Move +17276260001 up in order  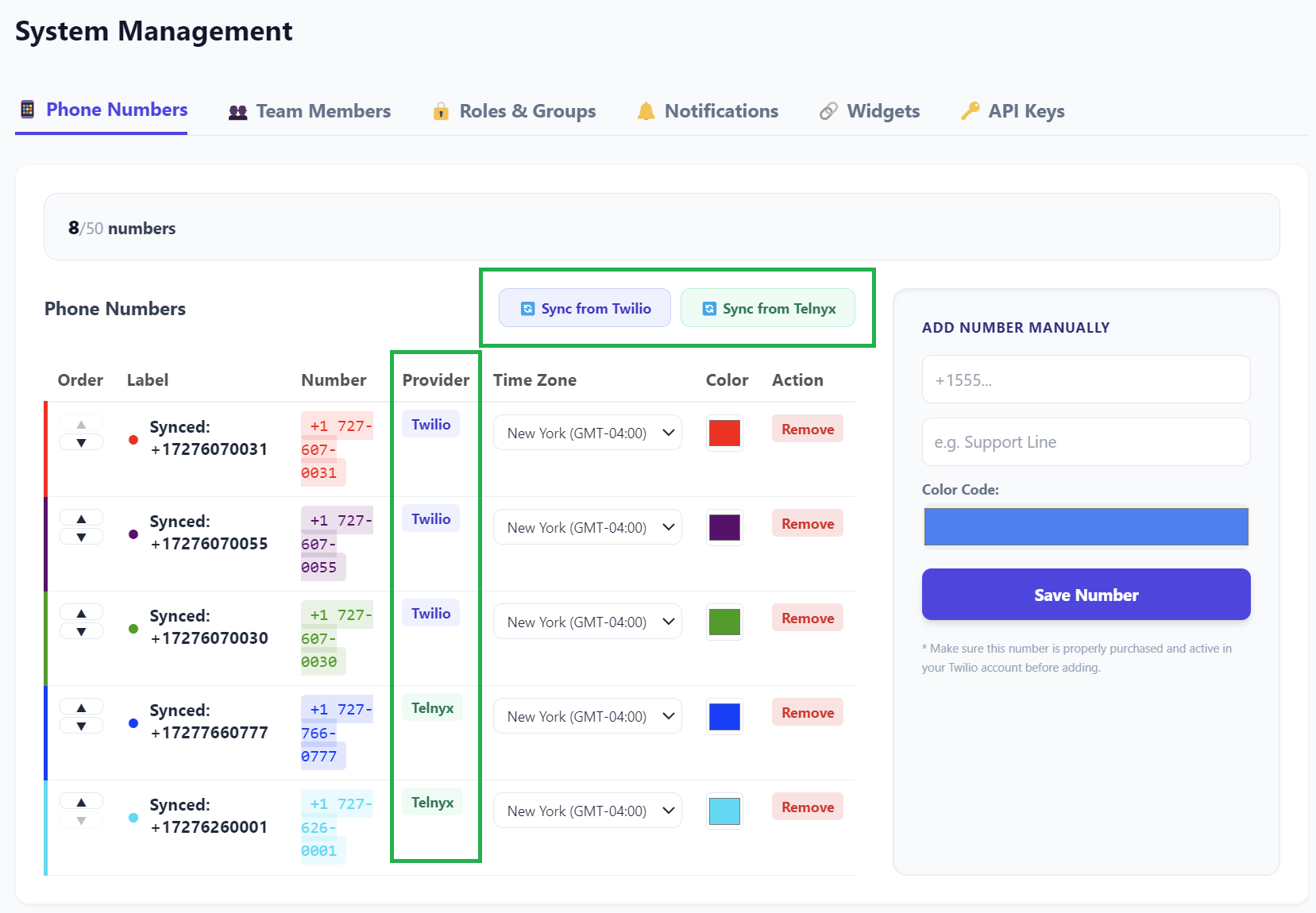(x=81, y=802)
